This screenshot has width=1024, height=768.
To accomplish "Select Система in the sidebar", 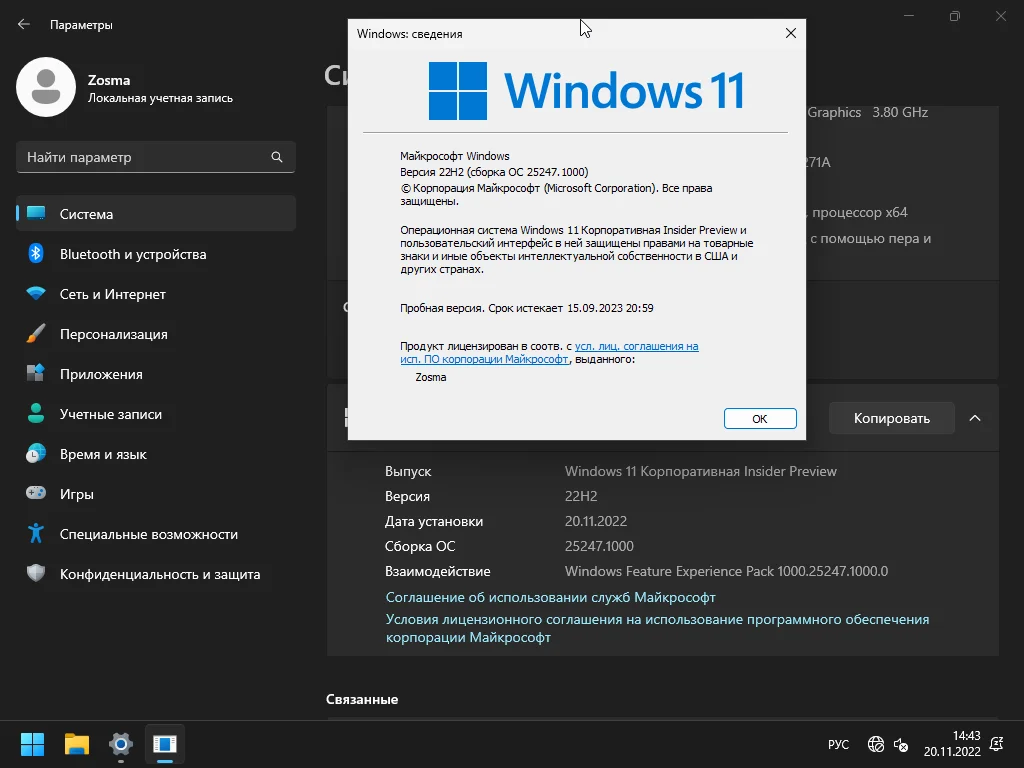I will pos(155,214).
